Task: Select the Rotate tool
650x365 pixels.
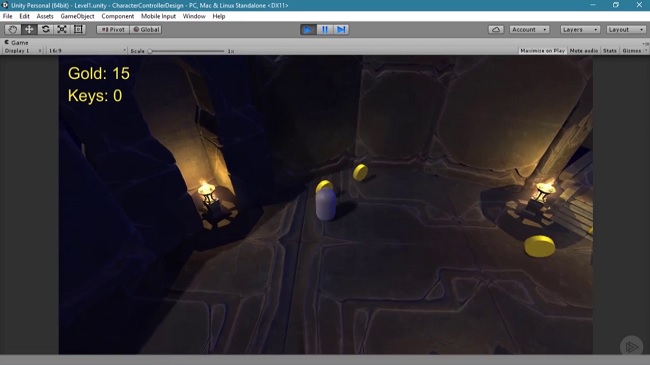Action: click(46, 29)
